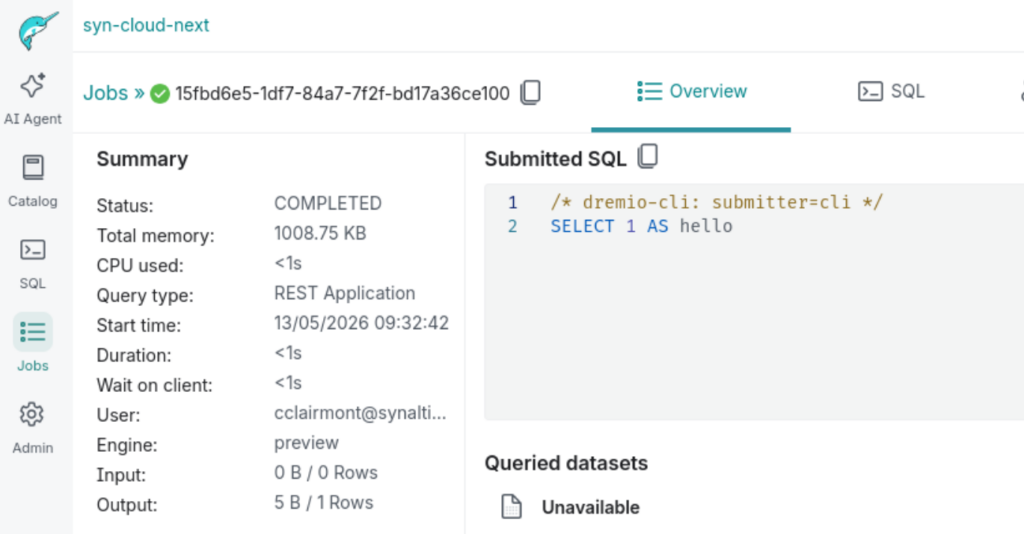
Task: Switch to the SQL tab
Action: click(891, 91)
